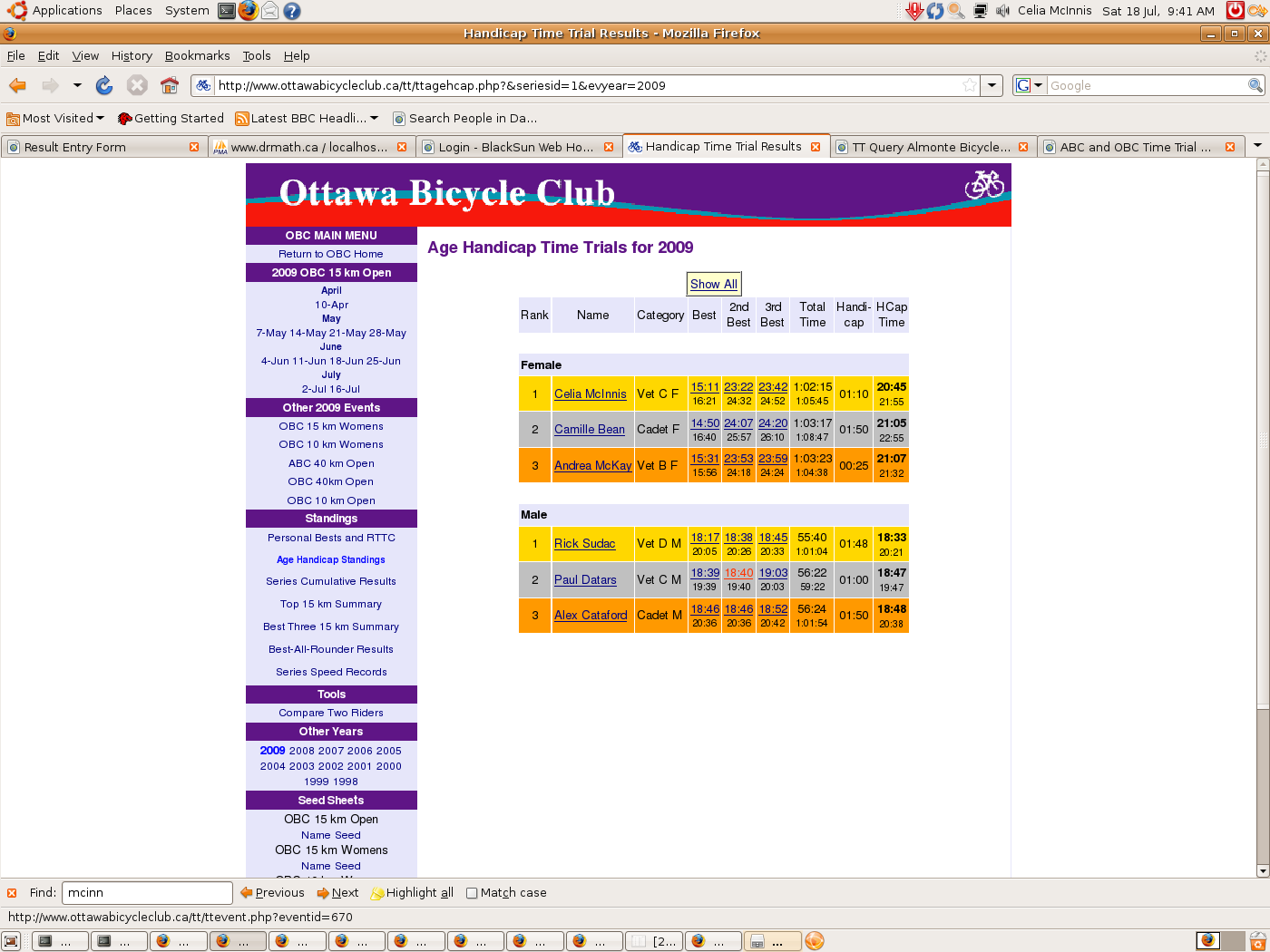Bookmark page using the star icon
The height and width of the screenshot is (952, 1270).
(970, 85)
